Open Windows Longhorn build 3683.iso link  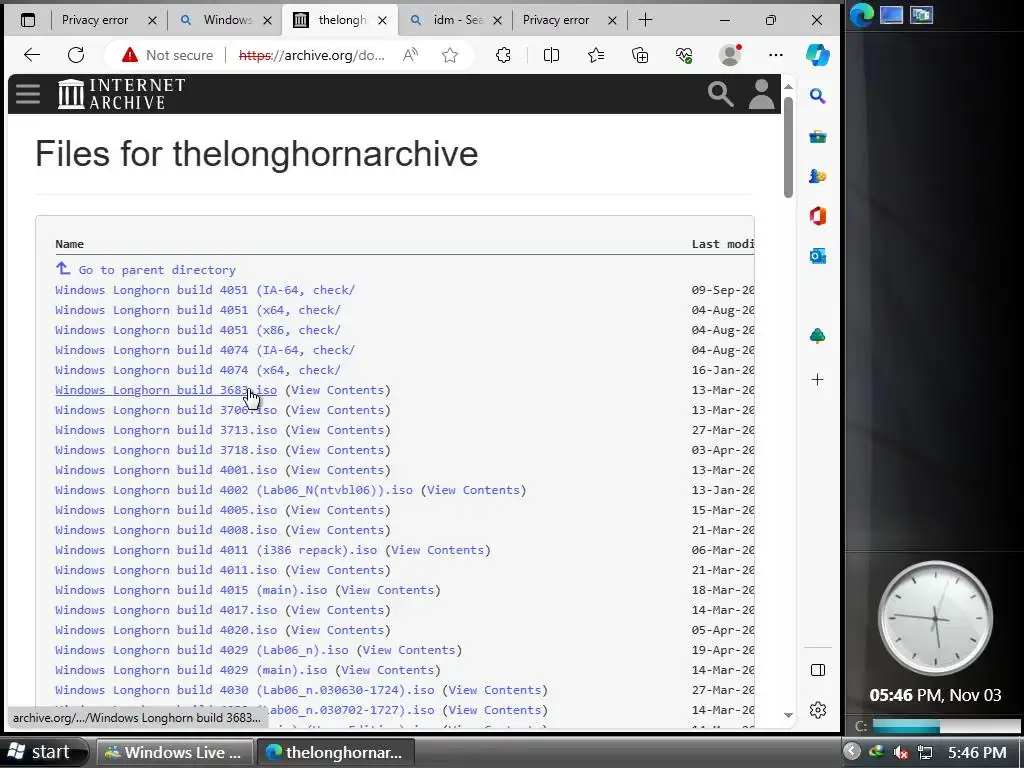166,390
